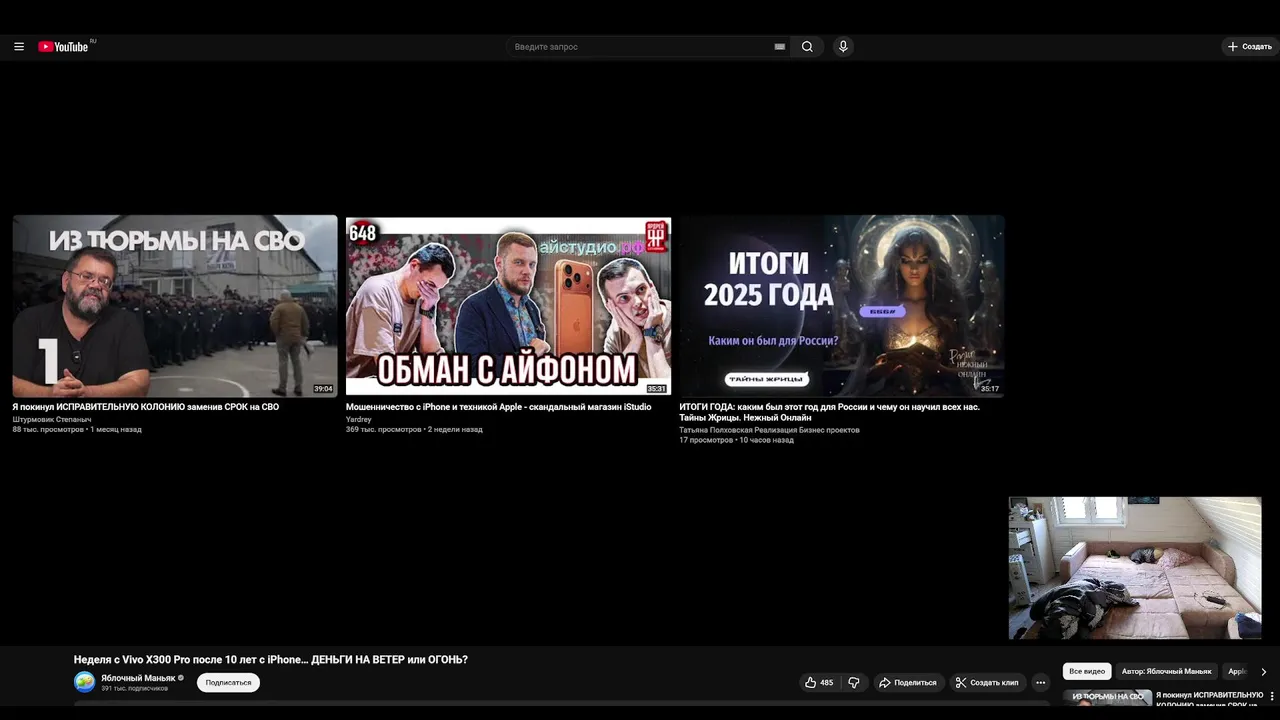Click the dislike thumbs-down icon

click(854, 682)
